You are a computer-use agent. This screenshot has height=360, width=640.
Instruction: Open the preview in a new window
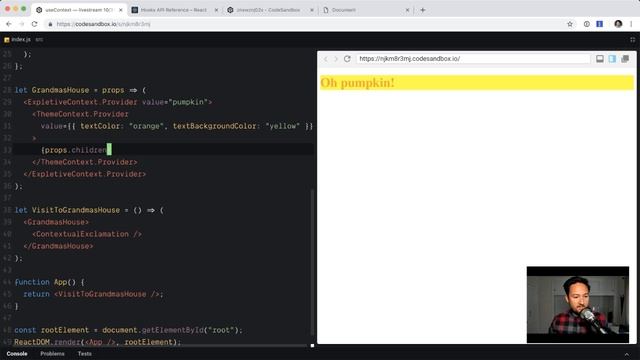click(625, 59)
